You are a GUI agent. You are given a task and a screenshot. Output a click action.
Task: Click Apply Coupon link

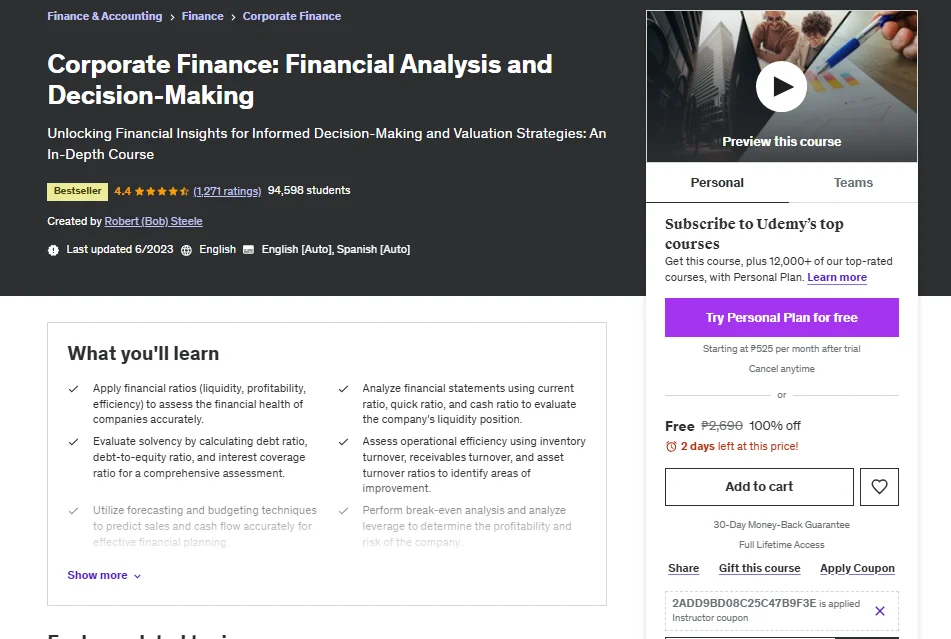tap(857, 568)
